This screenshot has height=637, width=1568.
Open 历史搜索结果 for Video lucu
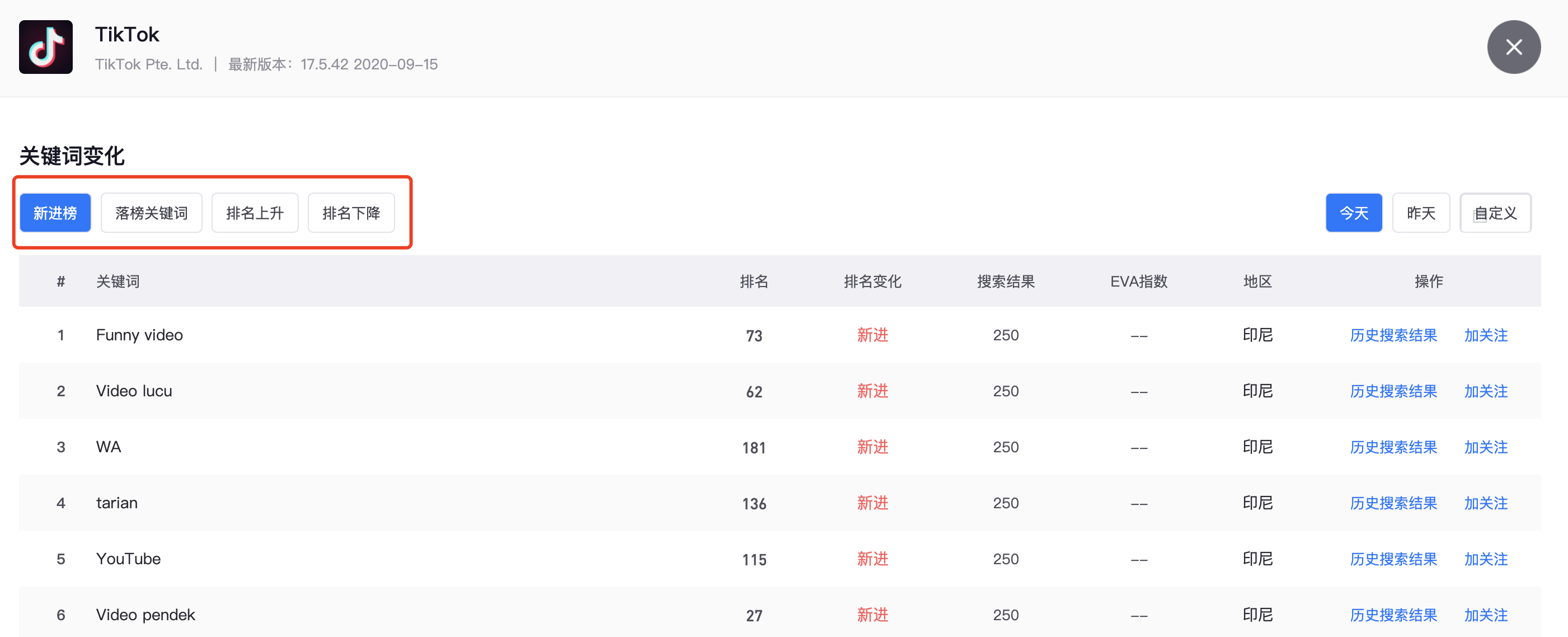[1393, 392]
